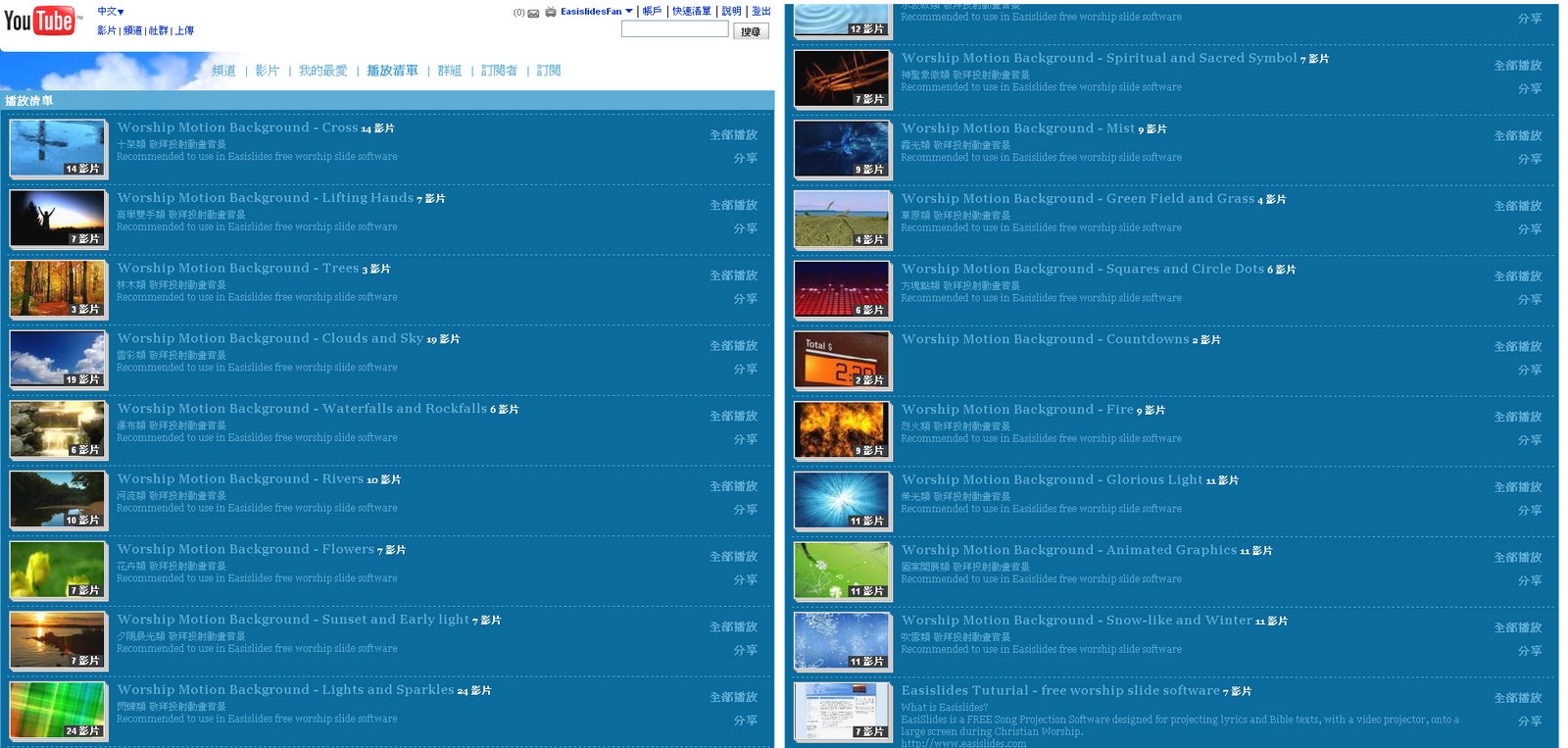Open the 'Worship Motion Background - Countdowns' title
Screen dimensions: 1568x748
(1046, 338)
